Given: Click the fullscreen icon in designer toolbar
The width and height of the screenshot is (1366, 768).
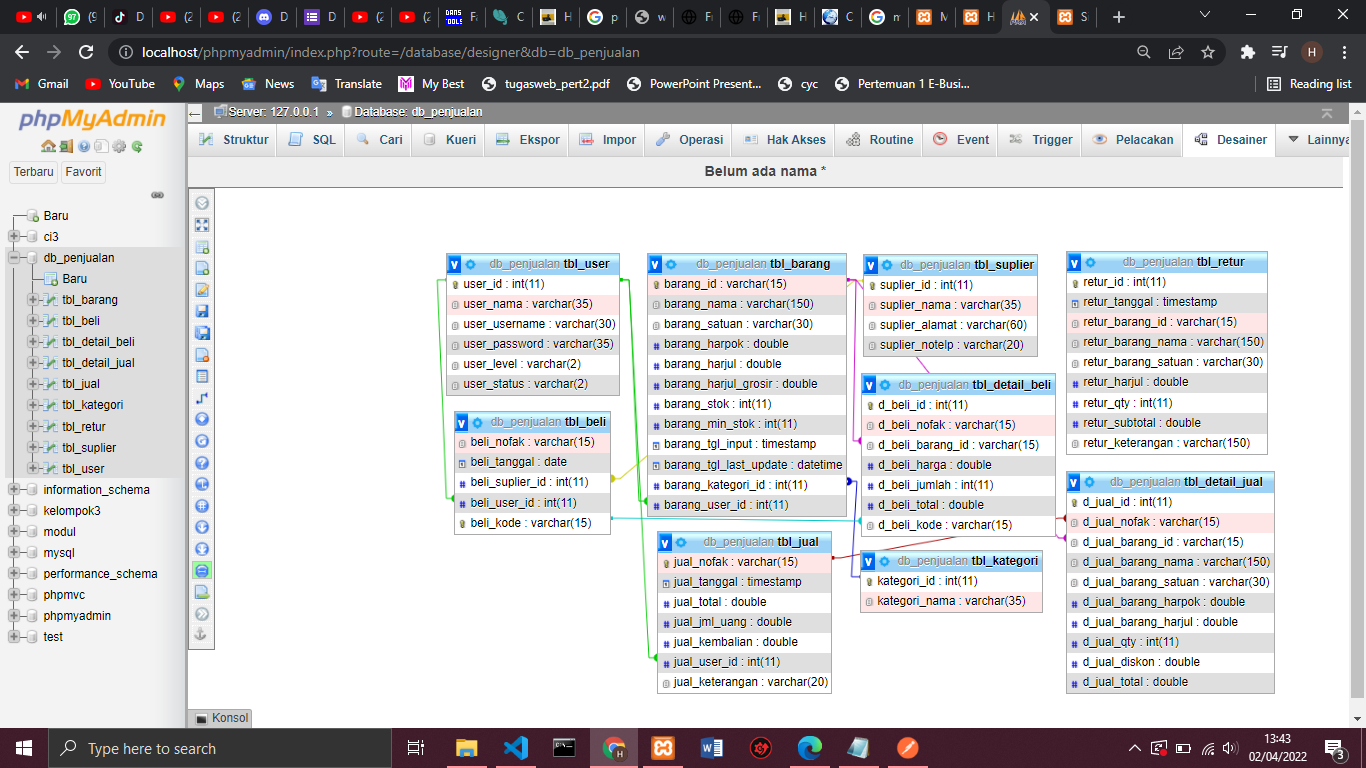Looking at the screenshot, I should tap(202, 225).
